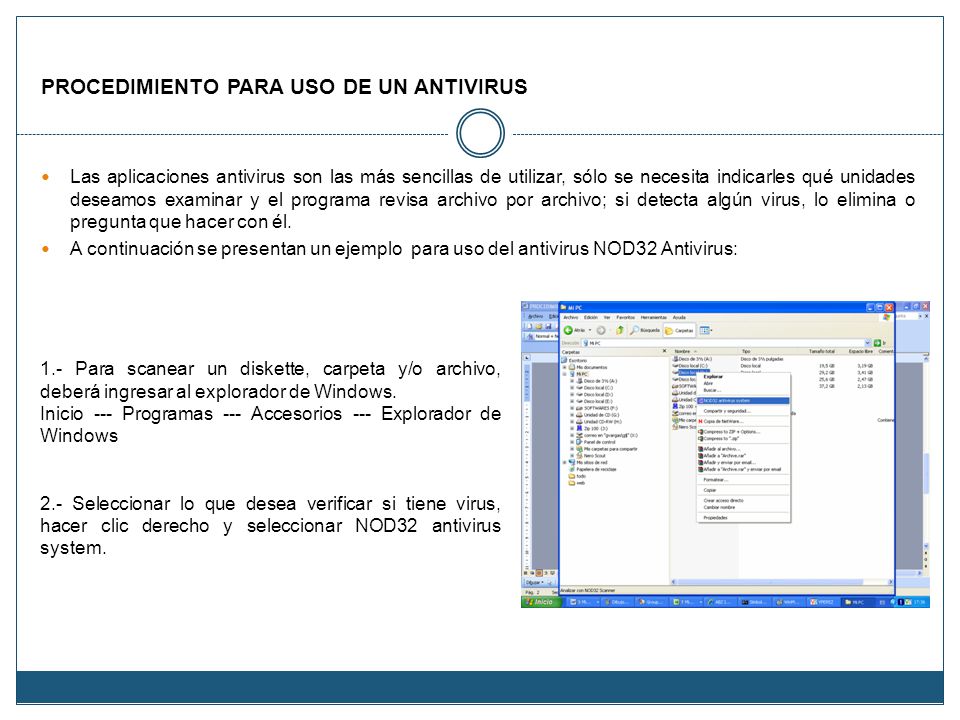Choose Crear acceso directo in context menu
The image size is (960, 720).
coord(743,500)
